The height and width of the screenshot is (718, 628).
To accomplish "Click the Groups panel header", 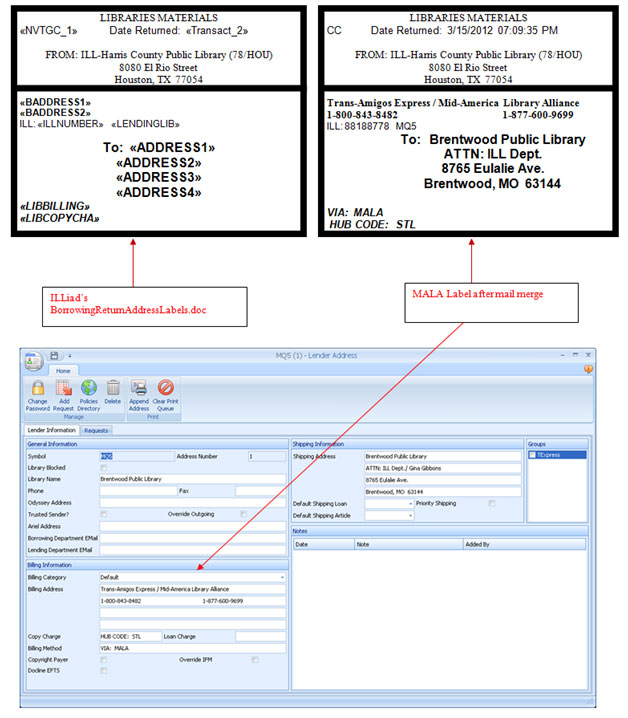I will 557,444.
